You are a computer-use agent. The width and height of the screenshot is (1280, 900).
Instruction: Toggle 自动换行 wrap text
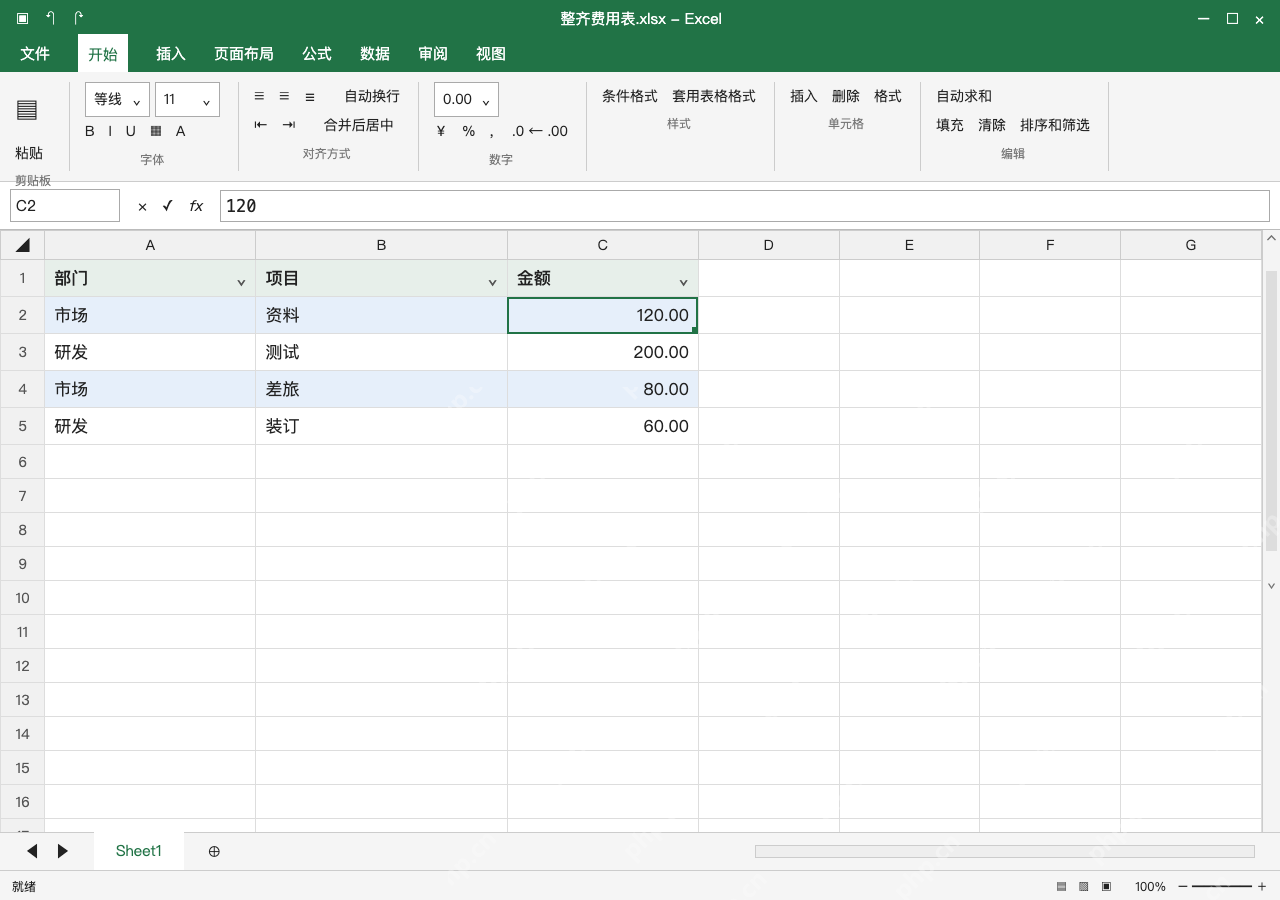coord(372,96)
